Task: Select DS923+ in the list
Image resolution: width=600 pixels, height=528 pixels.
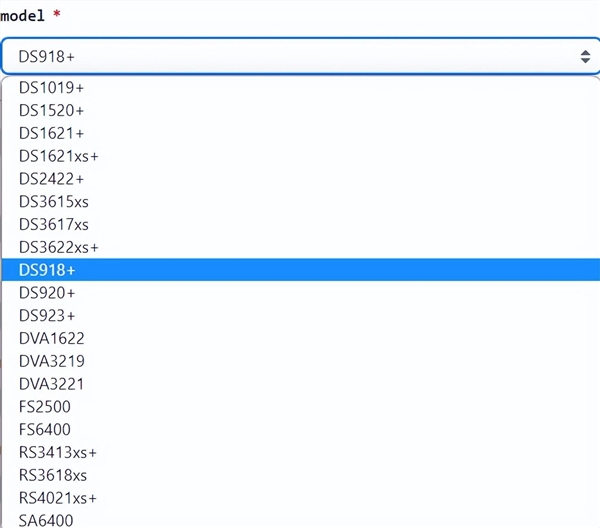Action: coord(301,316)
